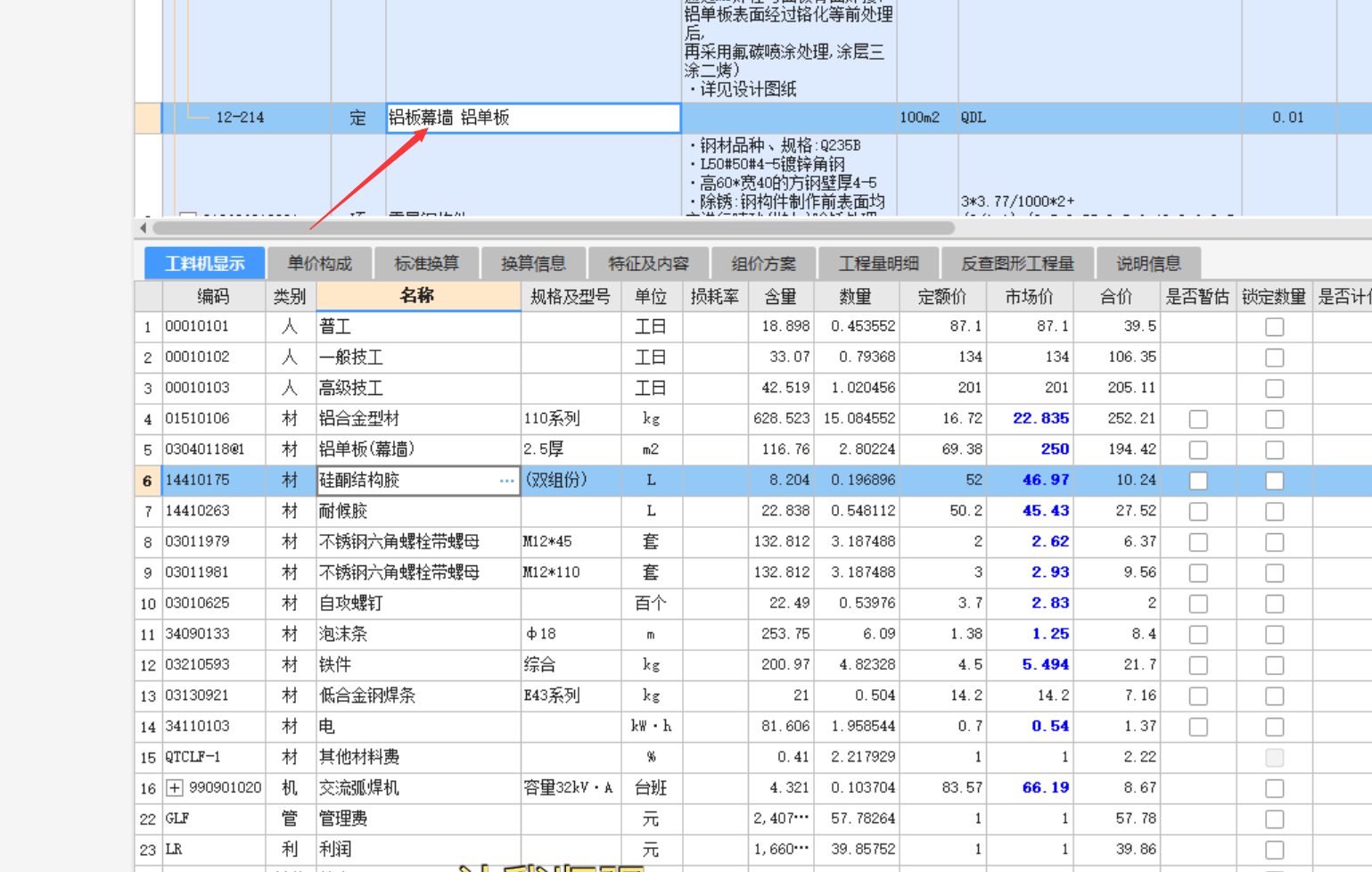Toggle 是否暂估 checkbox for 电
1372x872 pixels.
pos(1198,727)
